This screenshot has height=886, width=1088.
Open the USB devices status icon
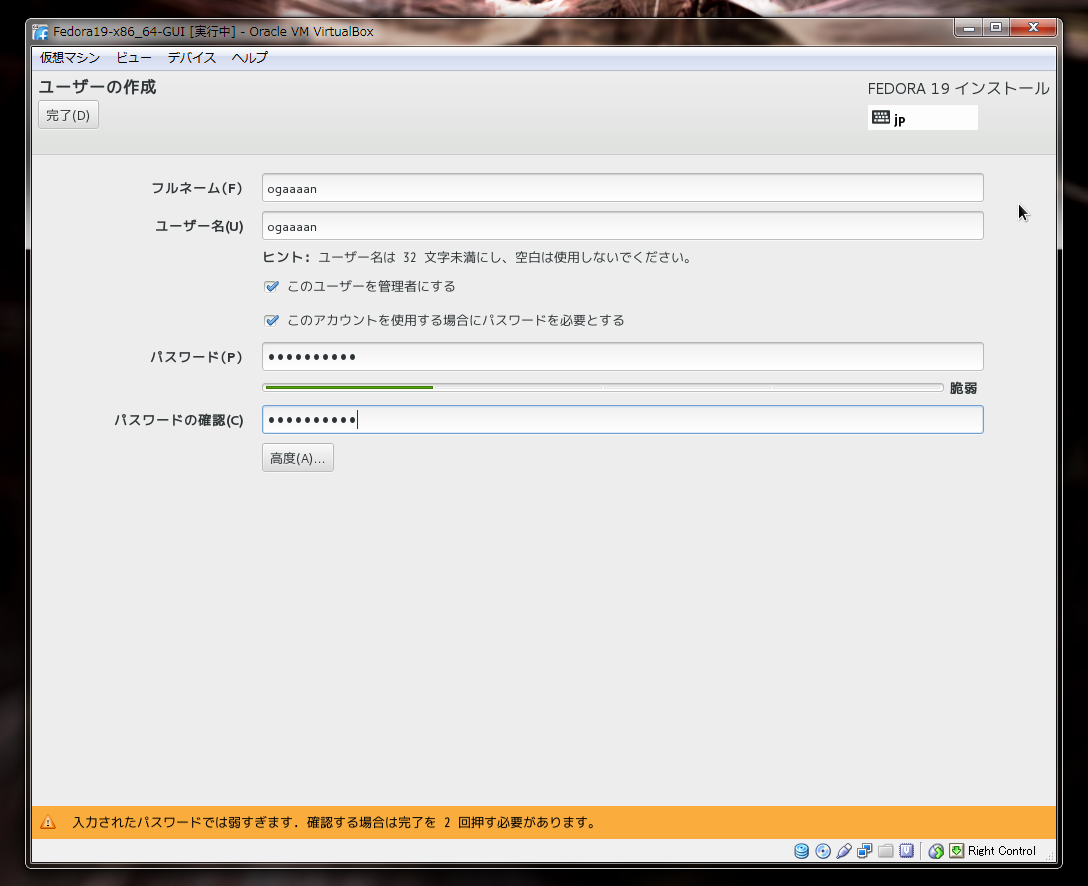(x=844, y=851)
